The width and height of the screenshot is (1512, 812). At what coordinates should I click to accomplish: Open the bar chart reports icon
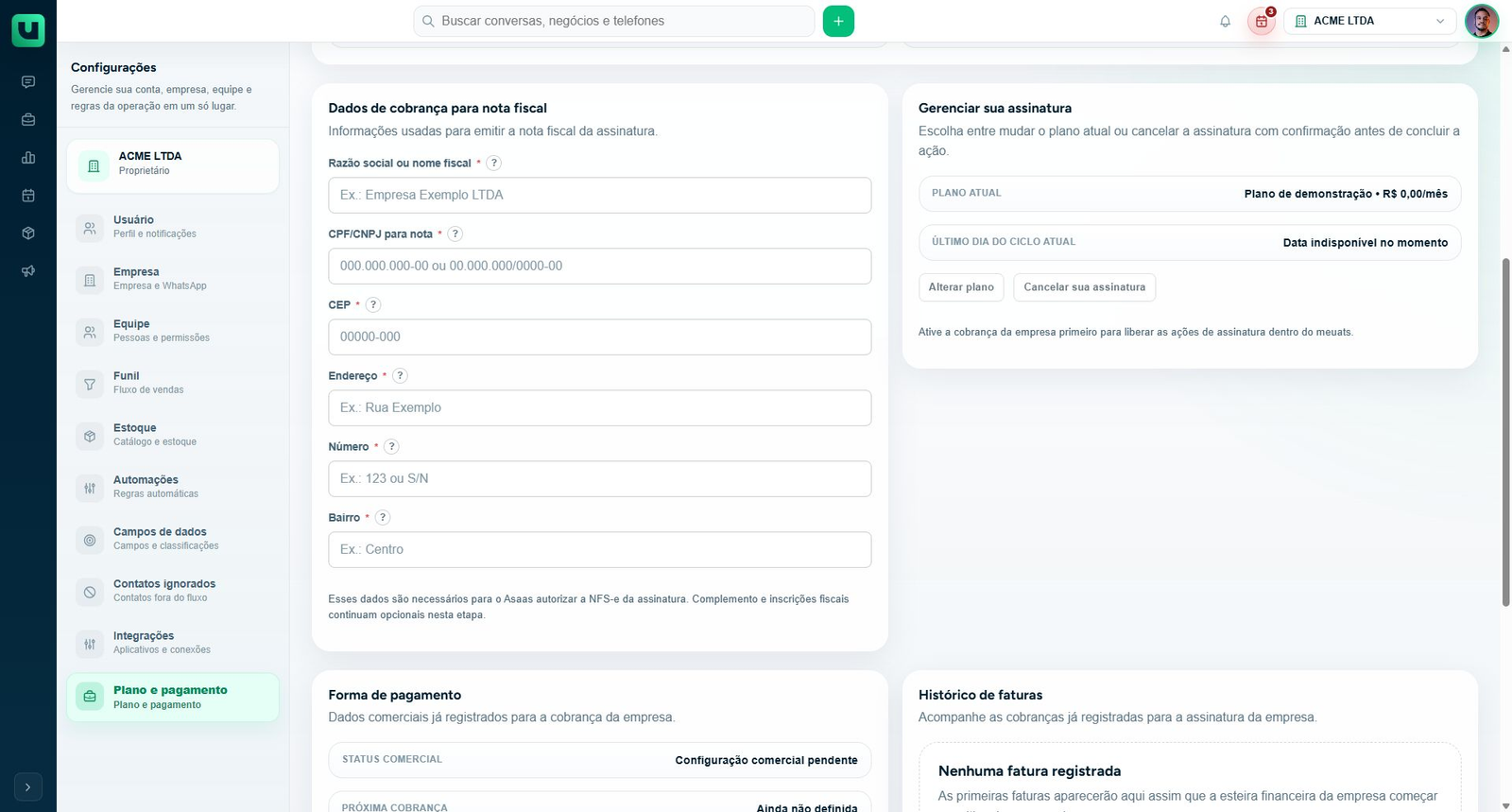coord(28,158)
